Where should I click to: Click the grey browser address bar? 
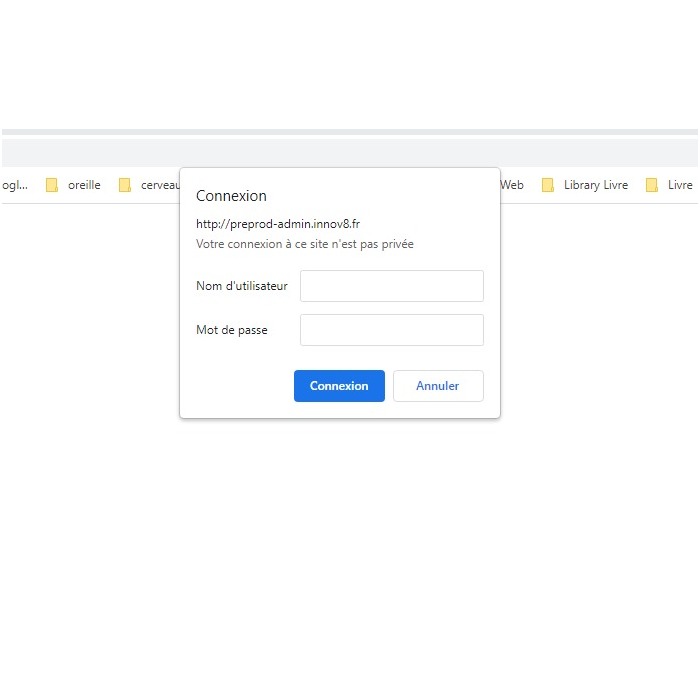point(350,153)
